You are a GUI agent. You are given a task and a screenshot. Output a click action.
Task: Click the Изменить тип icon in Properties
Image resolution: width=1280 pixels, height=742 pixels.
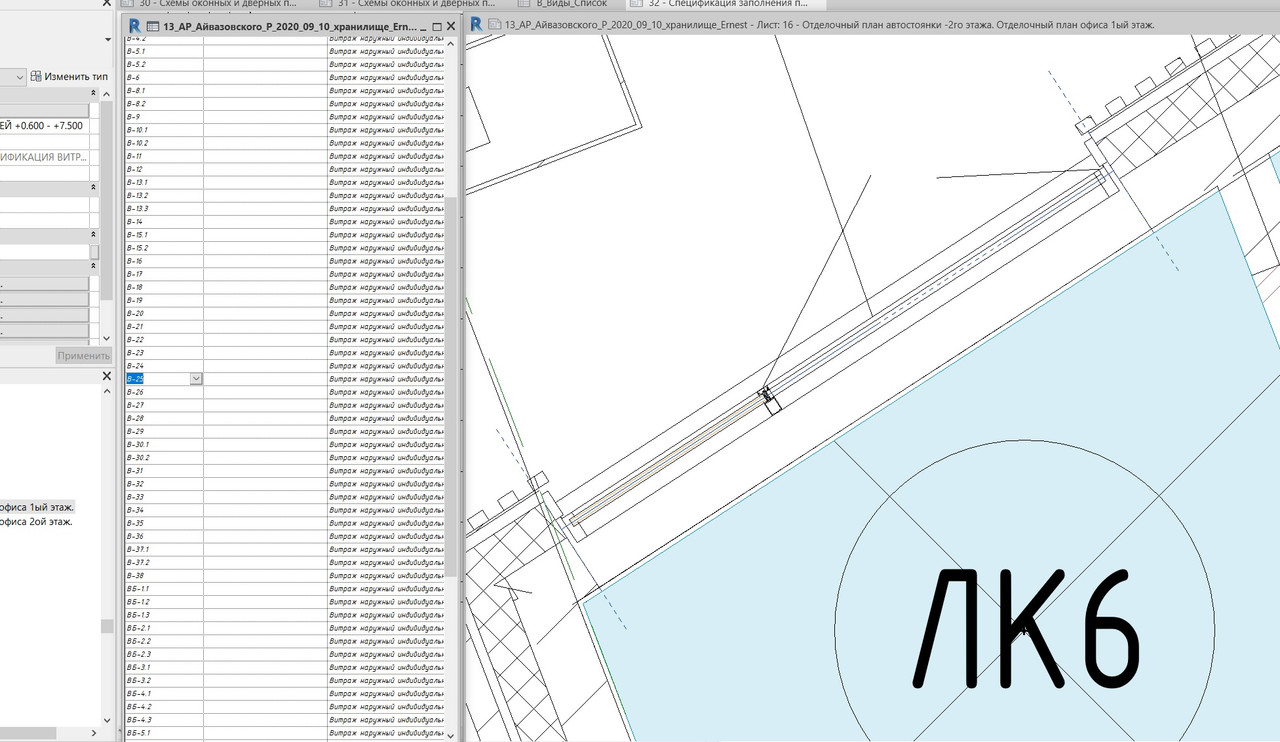coord(36,76)
